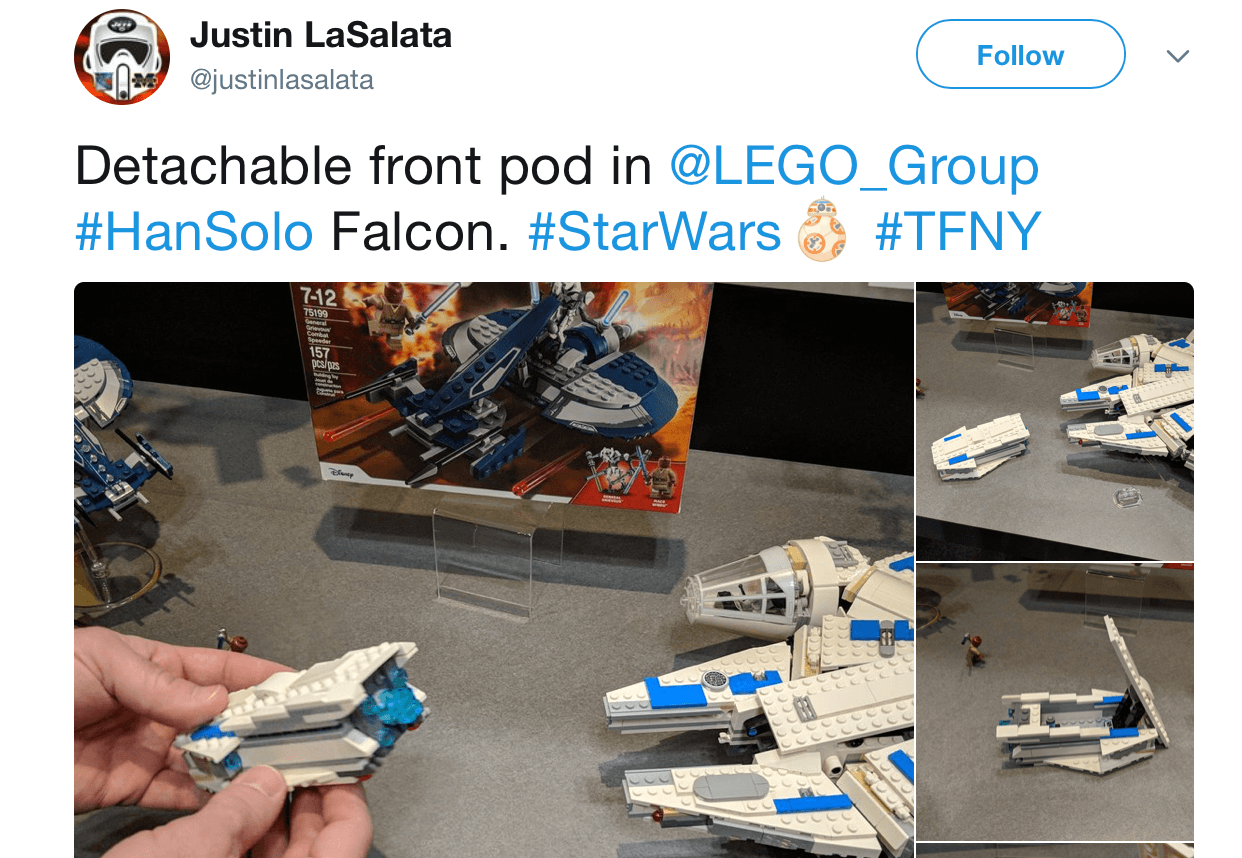Open middle-right photo of pod with lid open

(x=1055, y=702)
